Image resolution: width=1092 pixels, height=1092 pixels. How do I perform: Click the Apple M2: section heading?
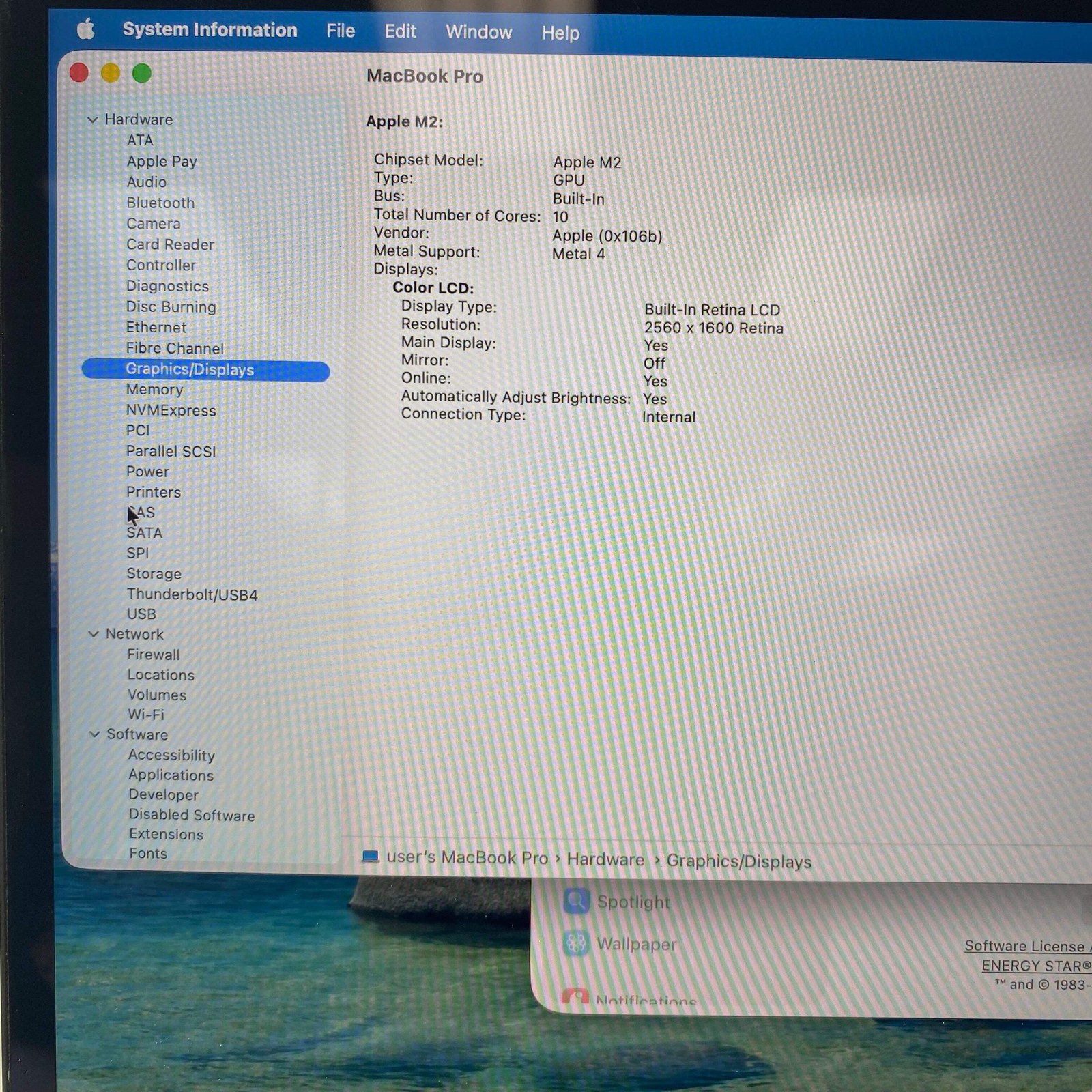click(x=405, y=122)
